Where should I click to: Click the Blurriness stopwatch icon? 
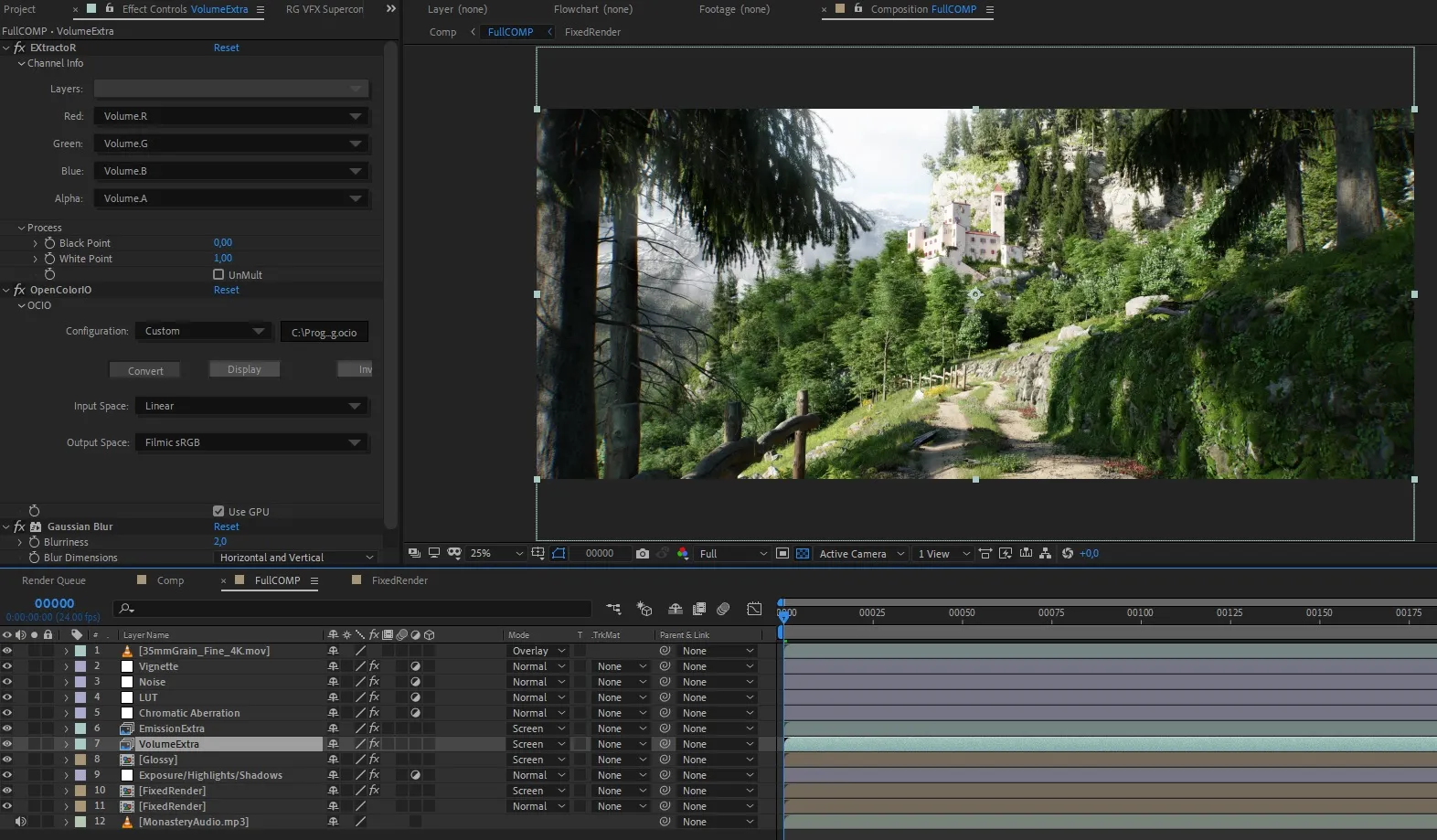coord(34,542)
